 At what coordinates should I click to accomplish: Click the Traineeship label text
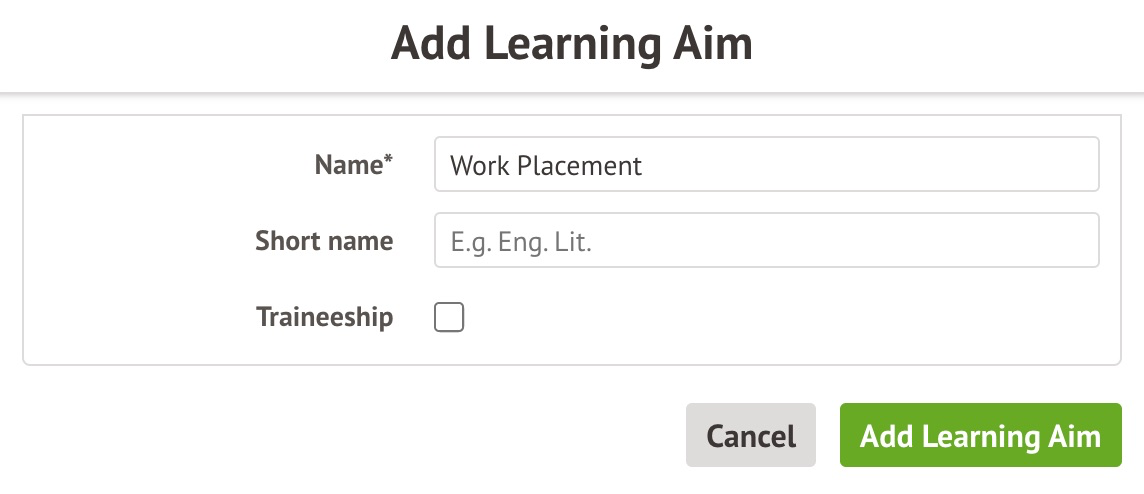click(x=324, y=318)
